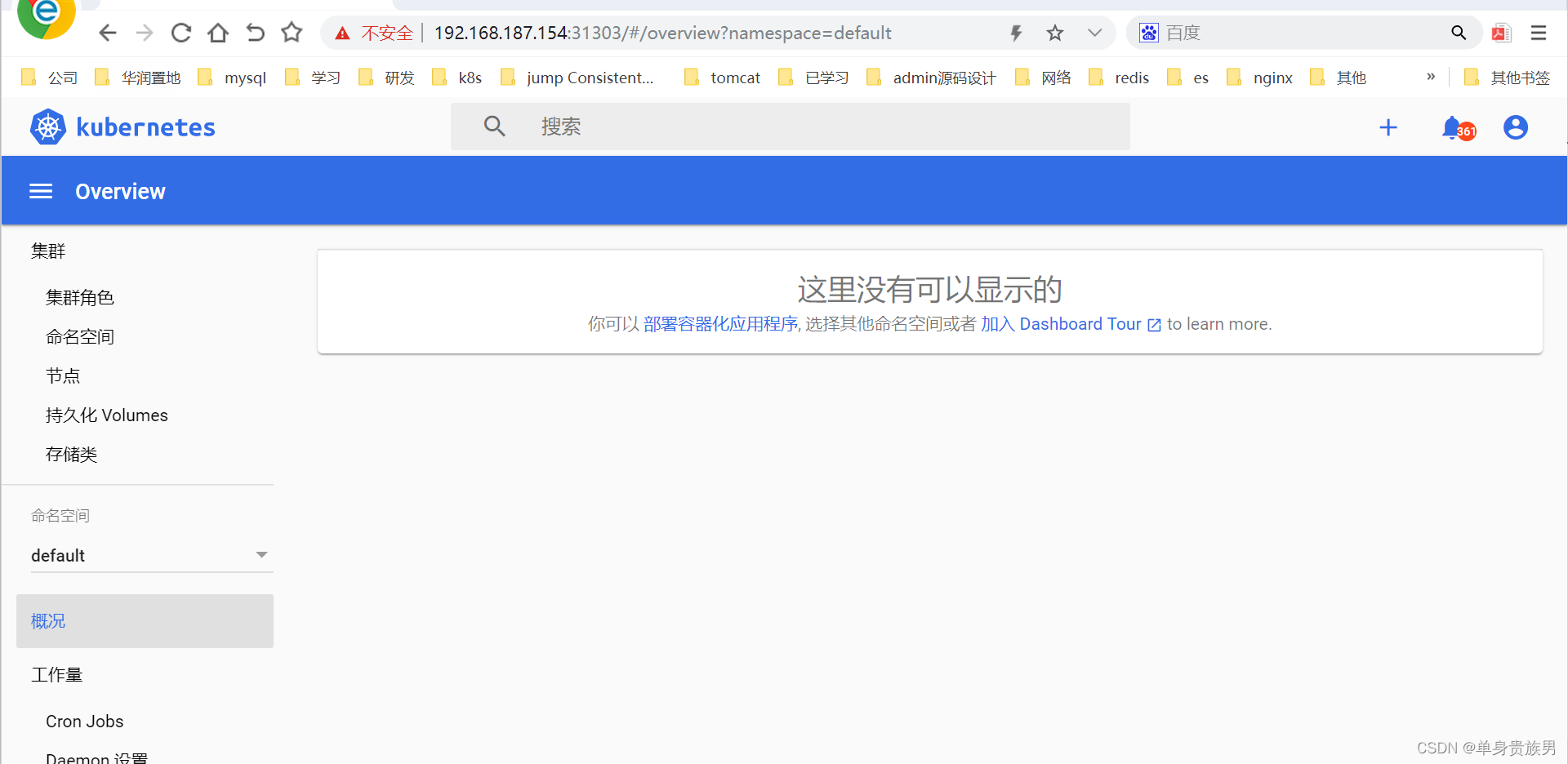The height and width of the screenshot is (764, 1568).
Task: Click the browser forward arrow
Action: tap(145, 33)
